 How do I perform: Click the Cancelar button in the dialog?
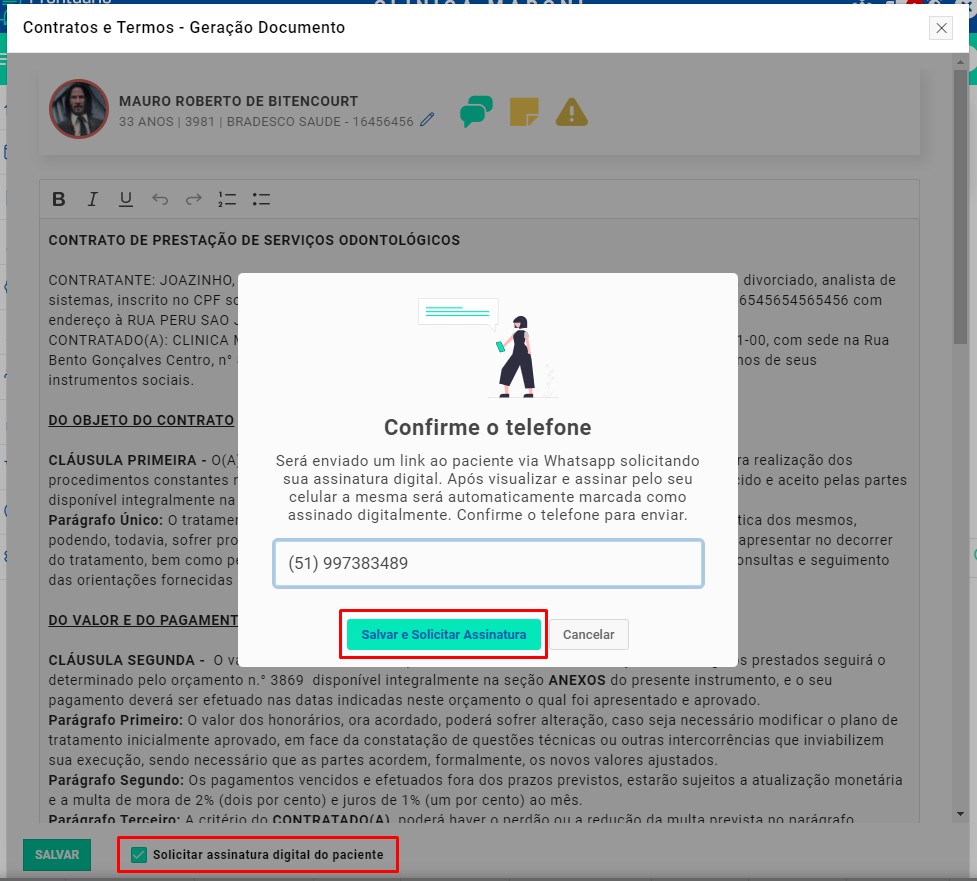pos(588,635)
